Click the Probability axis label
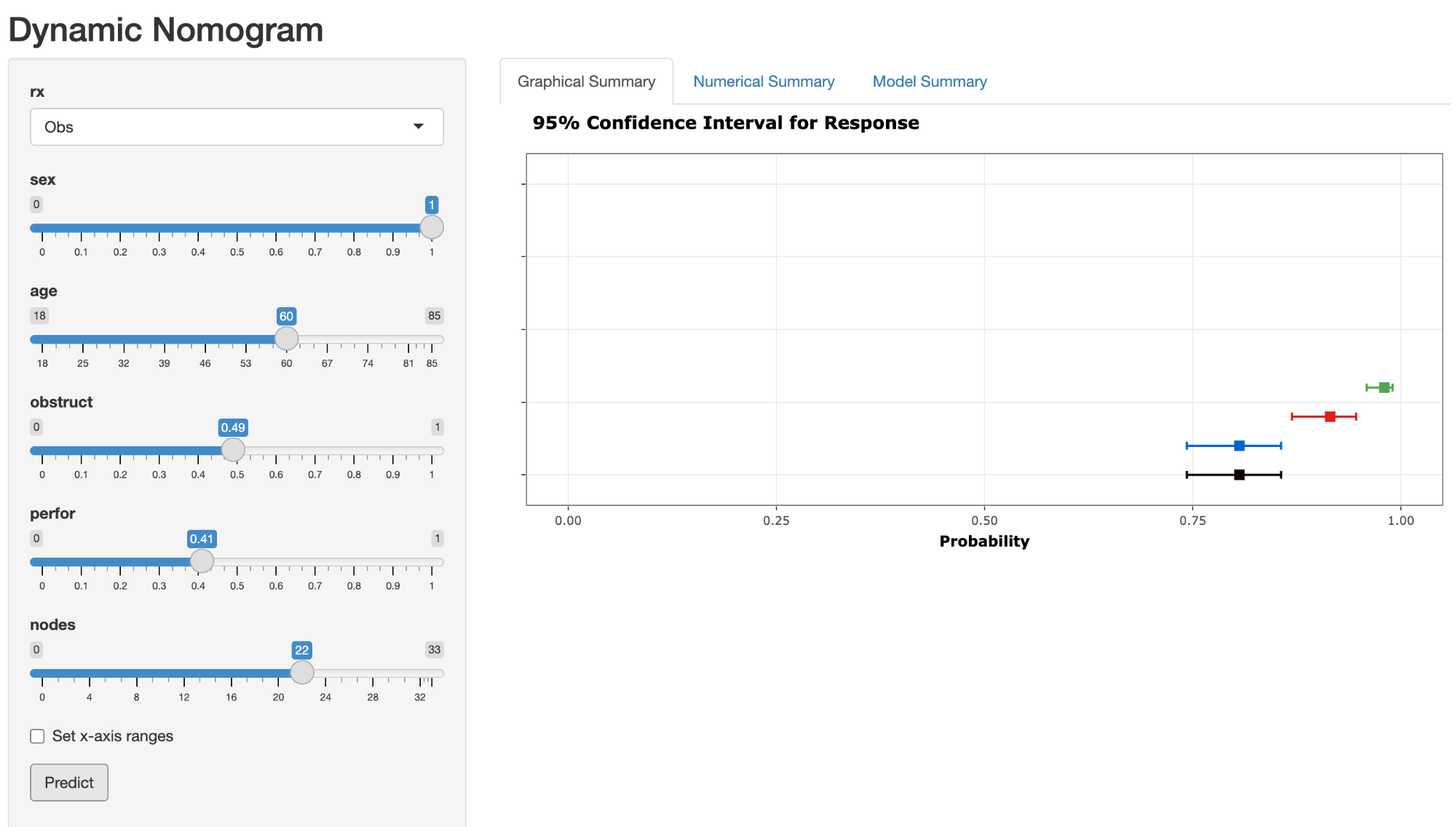 click(984, 541)
